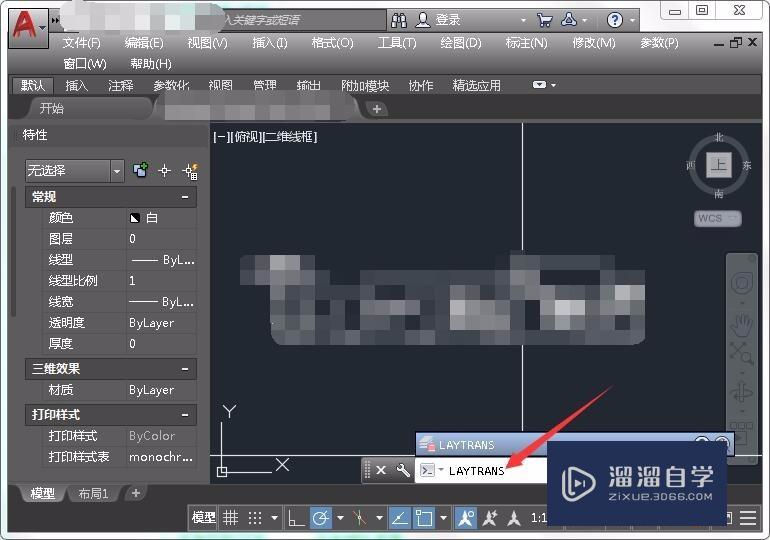The height and width of the screenshot is (540, 770).
Task: Open object snap dropdown arrow
Action: point(443,518)
